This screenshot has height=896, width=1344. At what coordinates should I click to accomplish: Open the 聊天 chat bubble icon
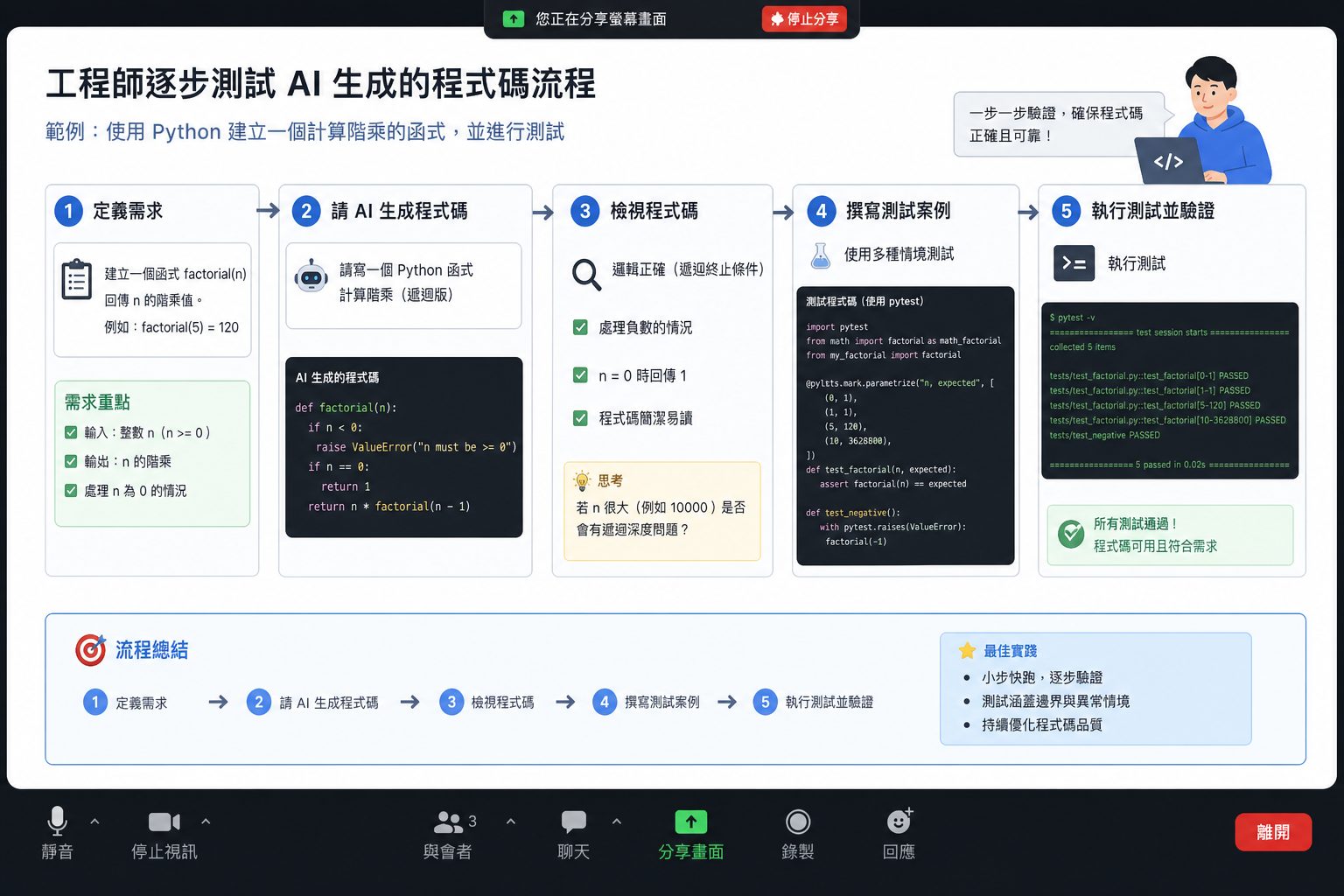(x=573, y=822)
